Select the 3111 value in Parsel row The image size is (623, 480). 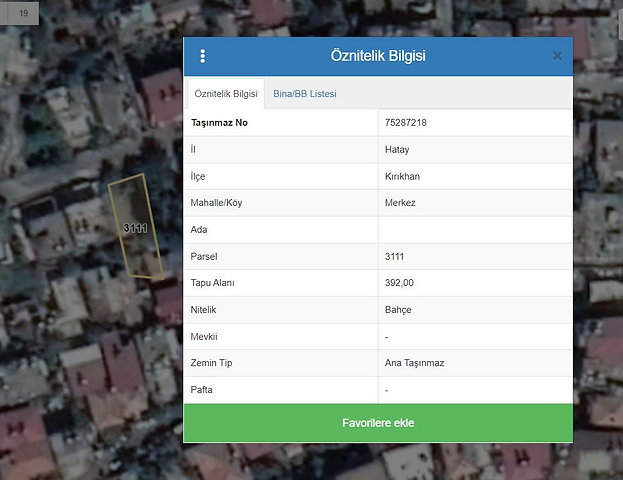coord(395,257)
